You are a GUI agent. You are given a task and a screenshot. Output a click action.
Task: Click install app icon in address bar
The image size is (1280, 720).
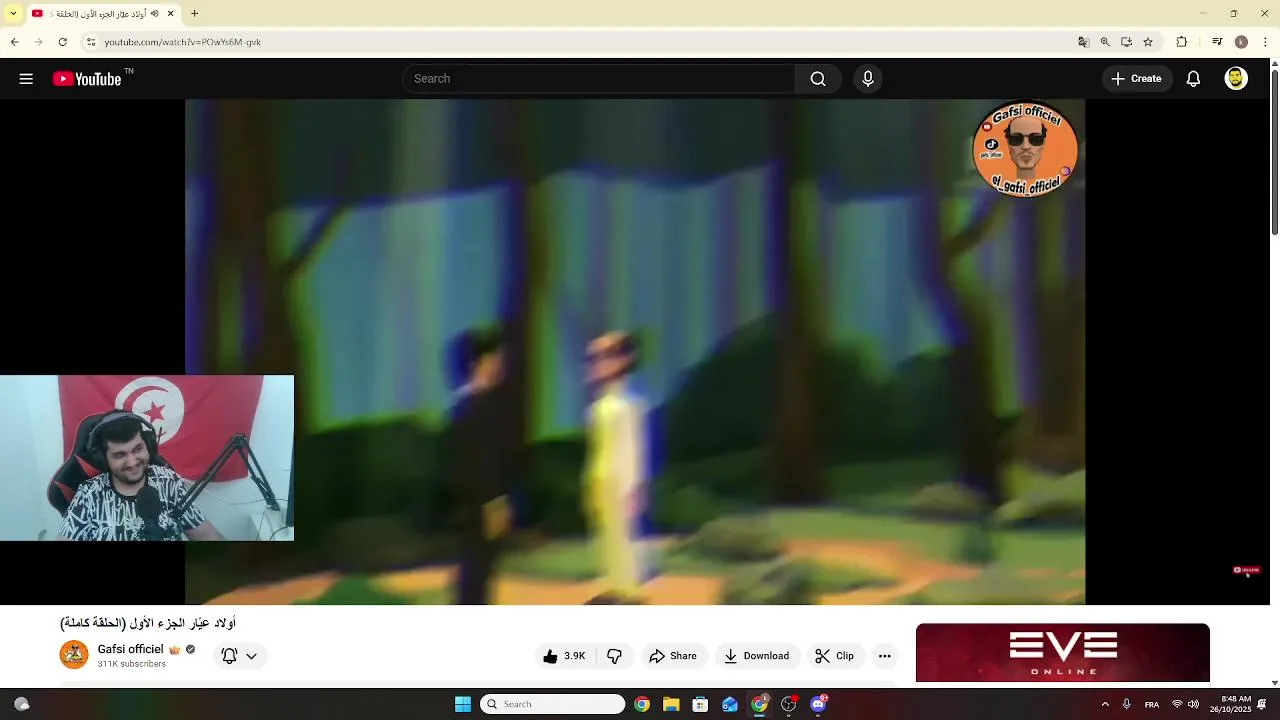[x=1126, y=42]
